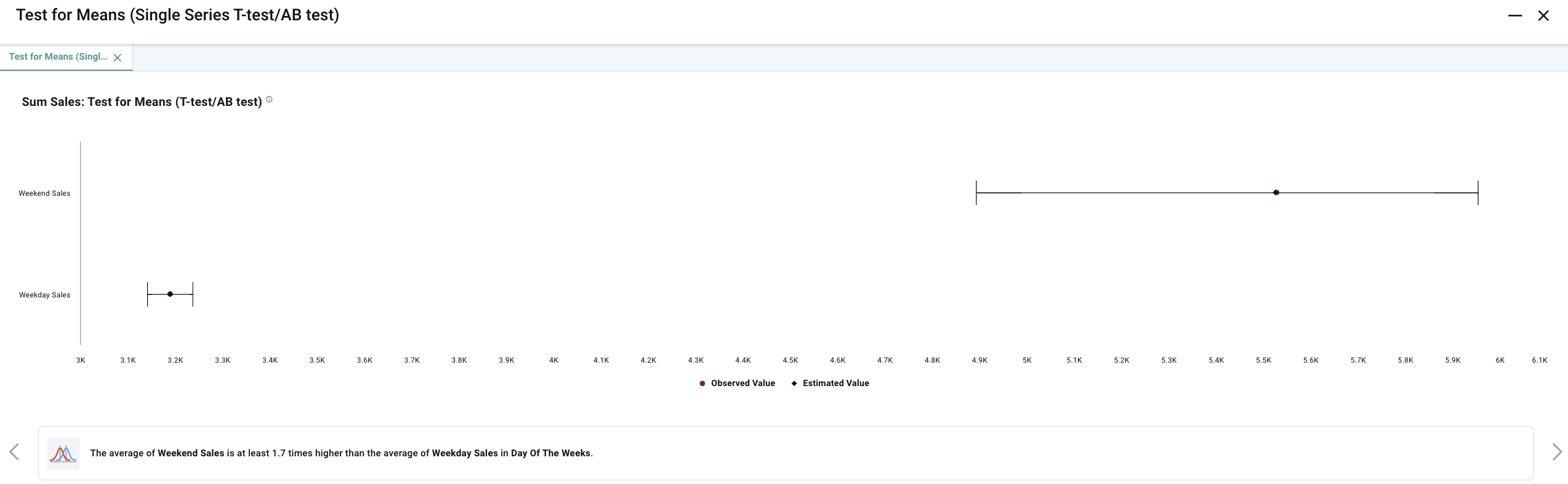Image resolution: width=1568 pixels, height=484 pixels.
Task: Toggle the Observed Value legend series
Action: click(x=737, y=383)
